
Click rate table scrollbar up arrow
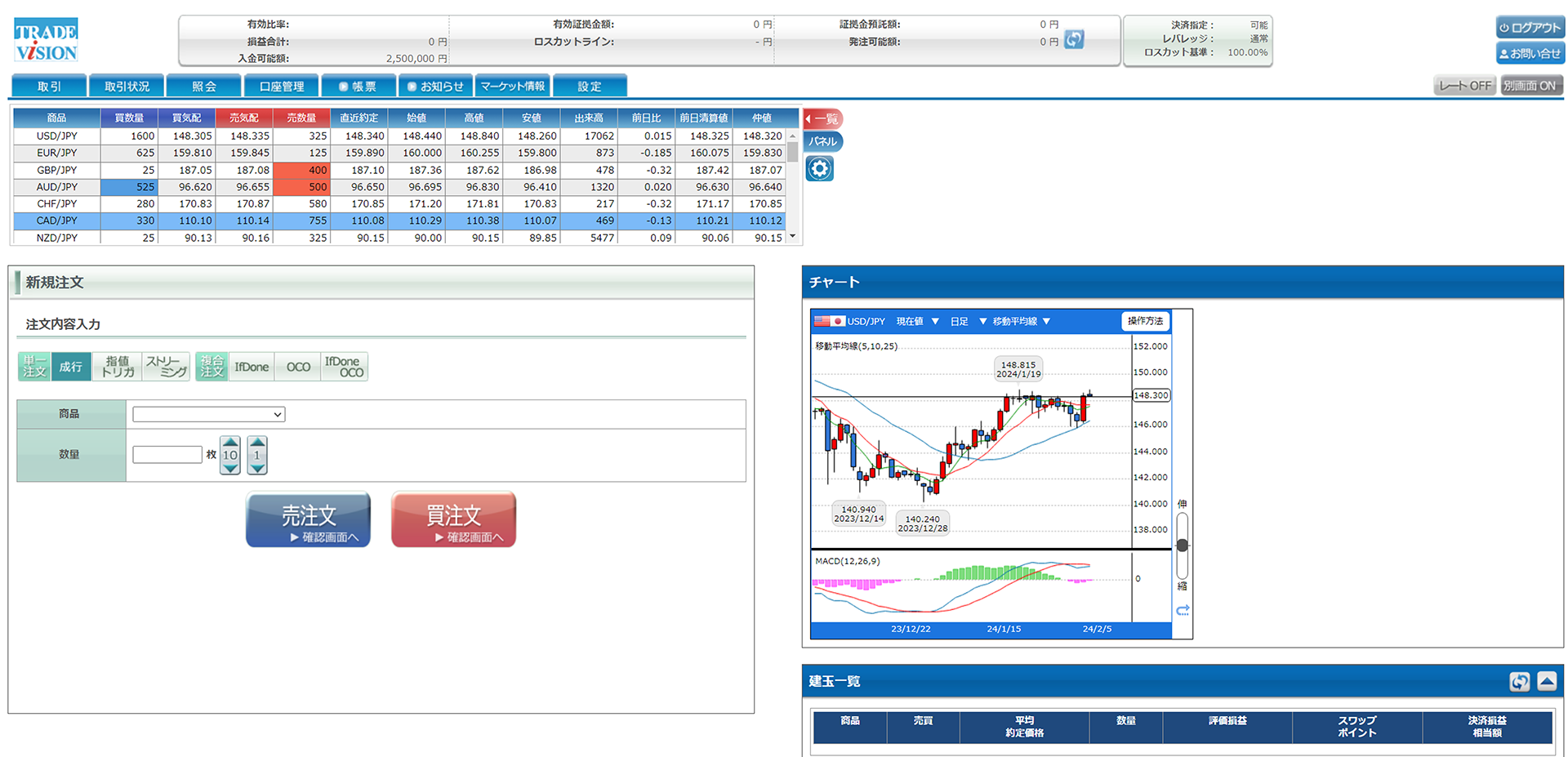tap(792, 136)
